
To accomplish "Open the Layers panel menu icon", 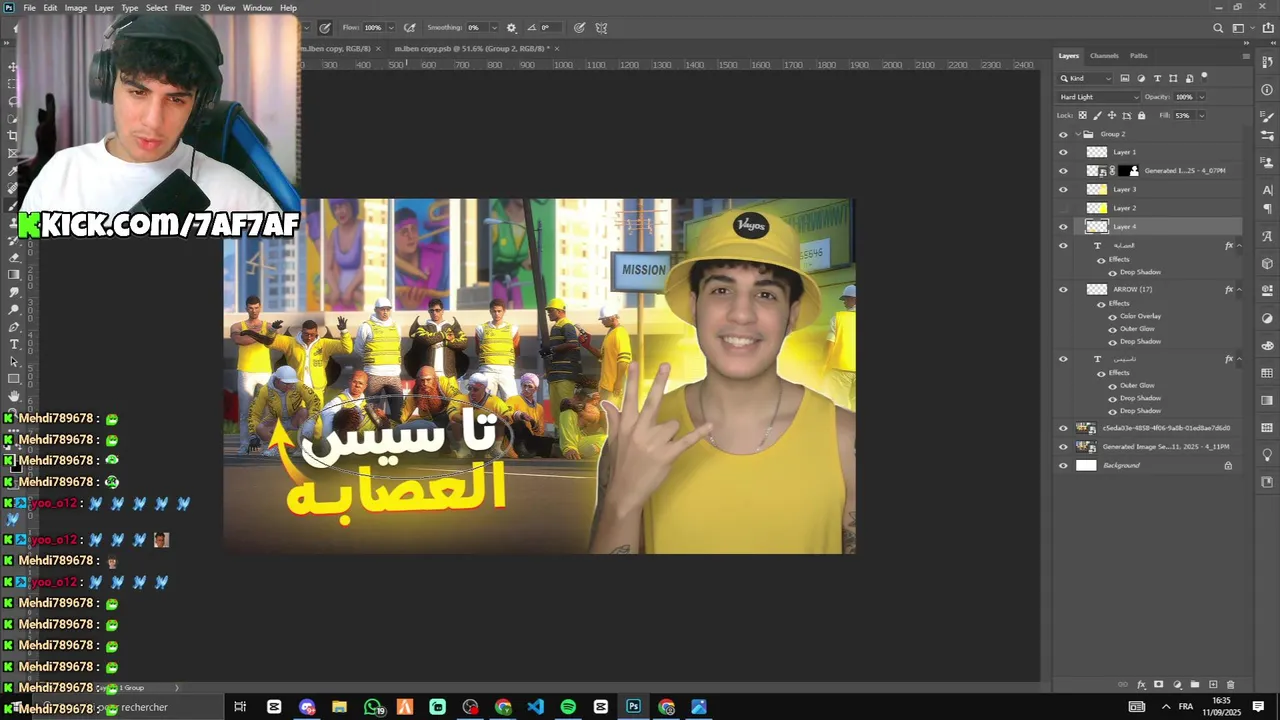I will (x=1246, y=56).
